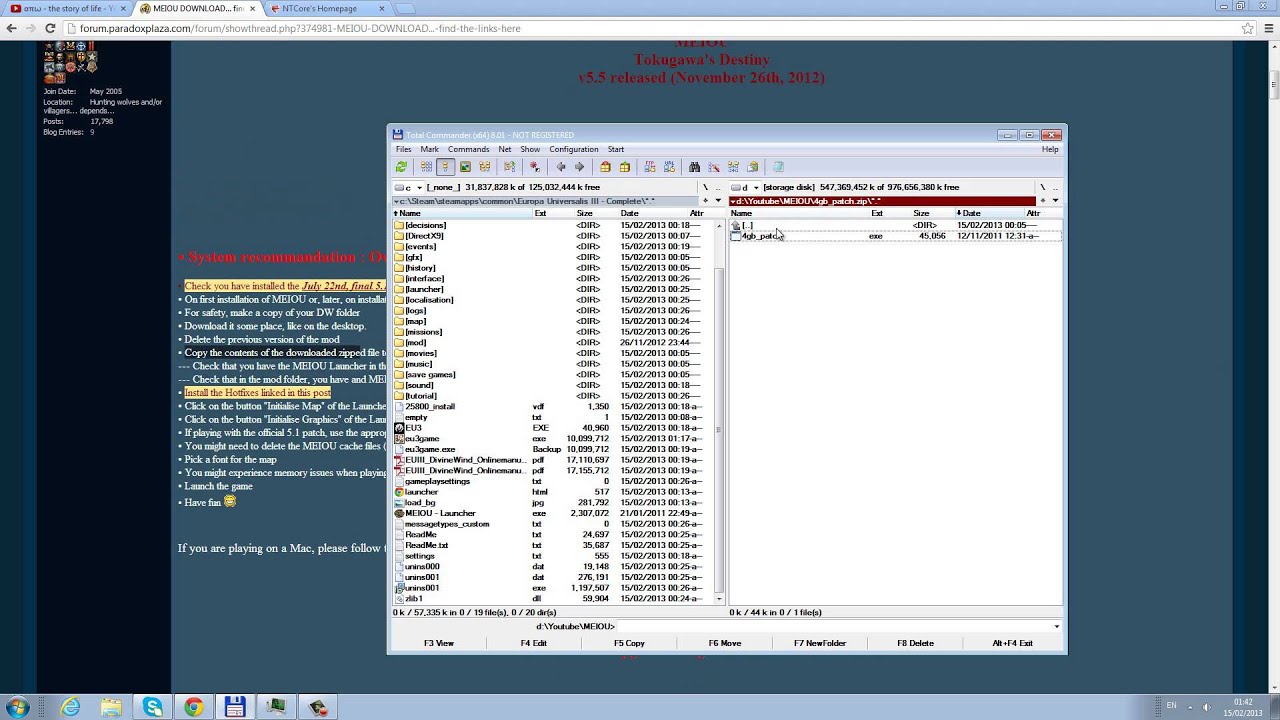The height and width of the screenshot is (720, 1280).
Task: Click the F3 View button
Action: tap(439, 643)
